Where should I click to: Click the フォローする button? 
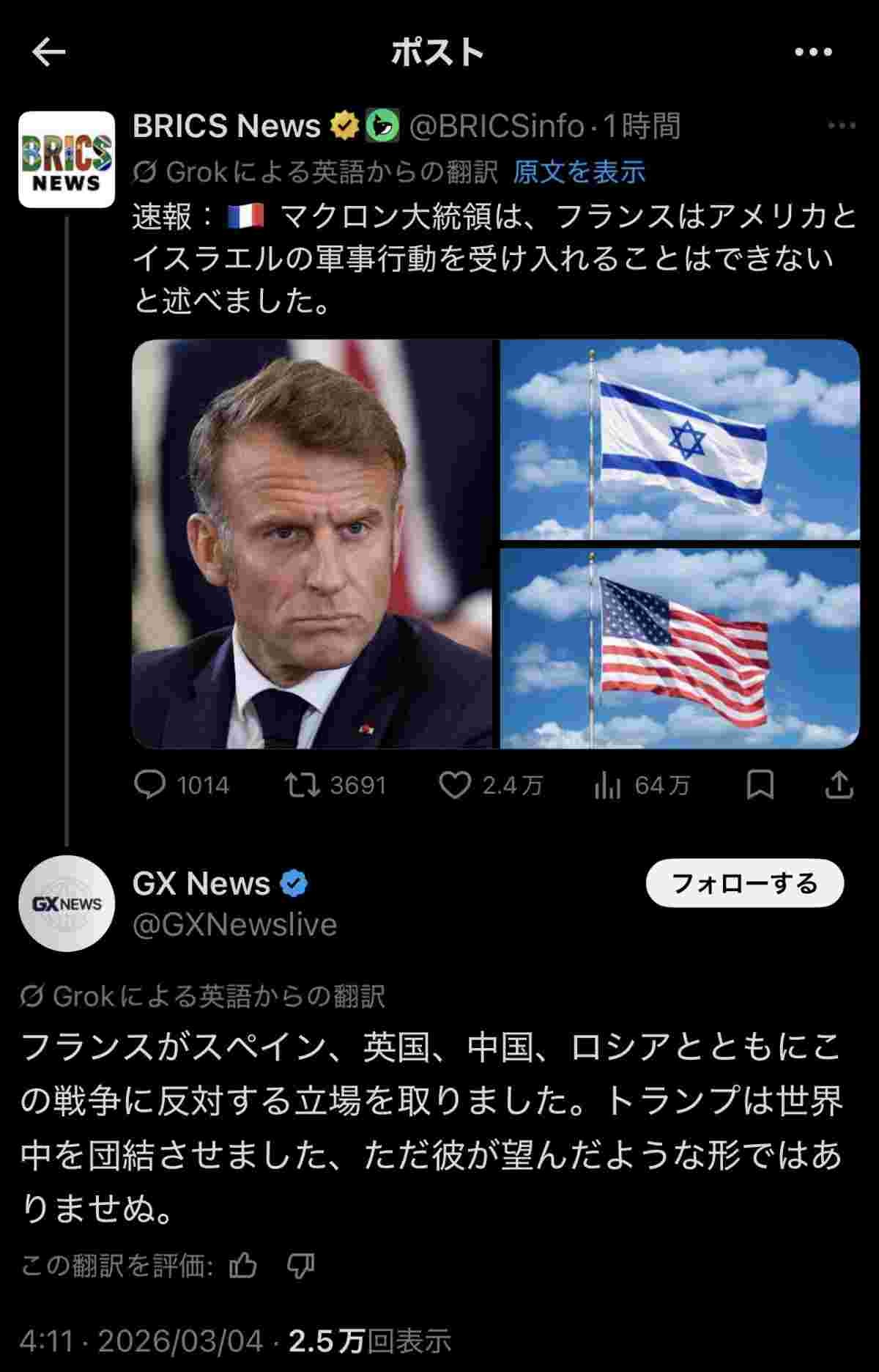[744, 883]
